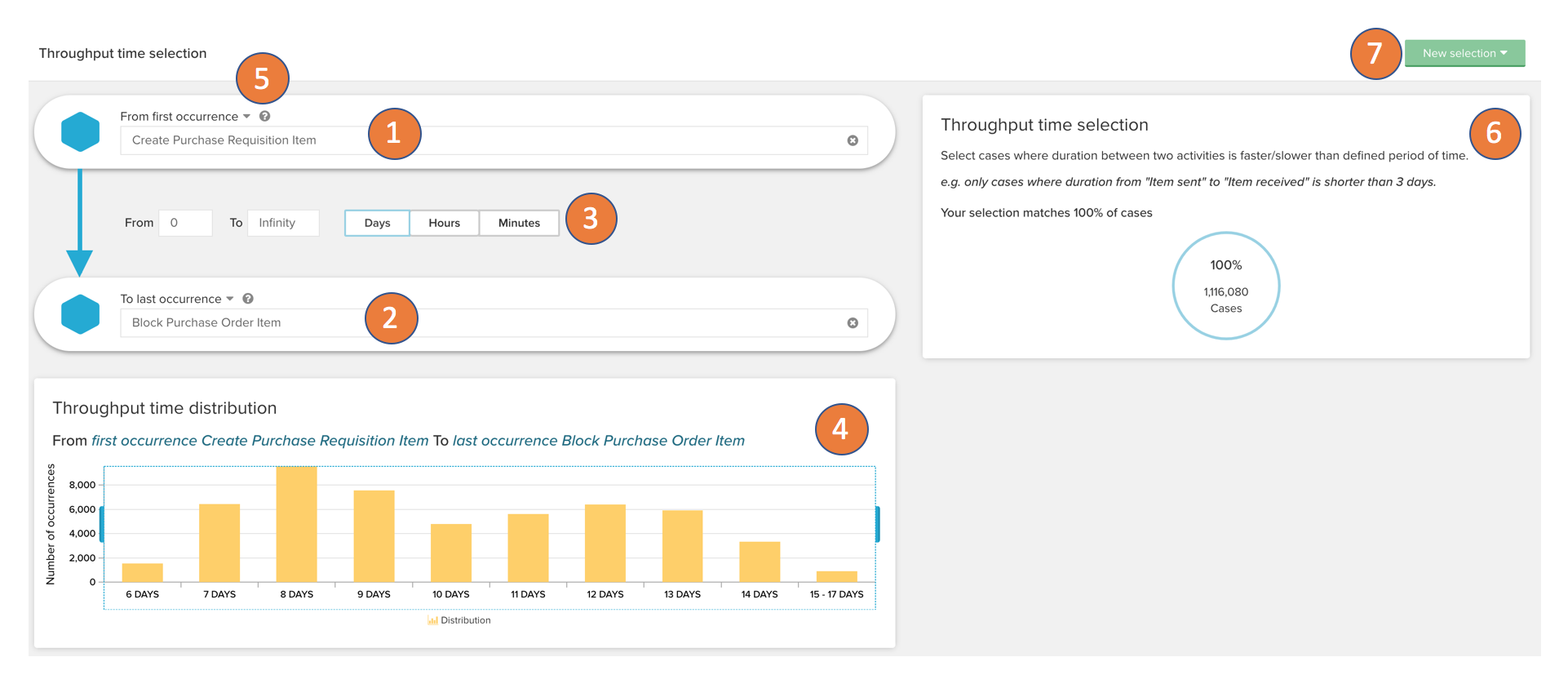The height and width of the screenshot is (684, 1568).
Task: Clear the Create Purchase Requisition Item field
Action: [853, 140]
